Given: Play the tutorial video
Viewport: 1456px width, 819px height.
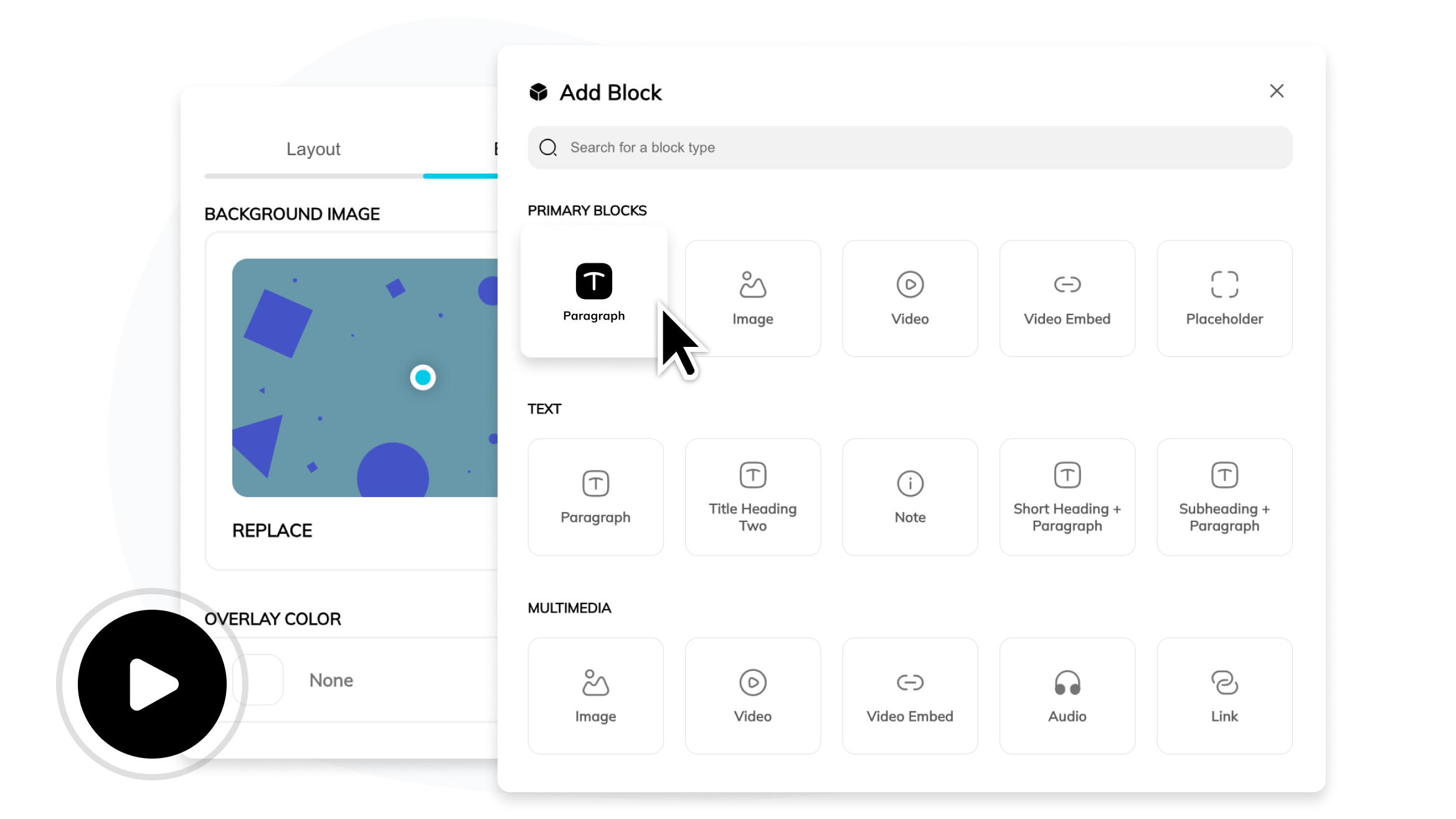Looking at the screenshot, I should click(151, 683).
